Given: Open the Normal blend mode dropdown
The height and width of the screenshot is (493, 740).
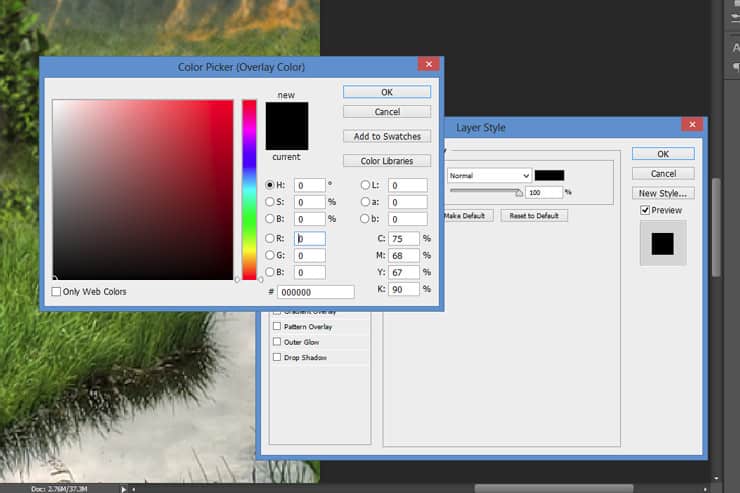Looking at the screenshot, I should 489,175.
